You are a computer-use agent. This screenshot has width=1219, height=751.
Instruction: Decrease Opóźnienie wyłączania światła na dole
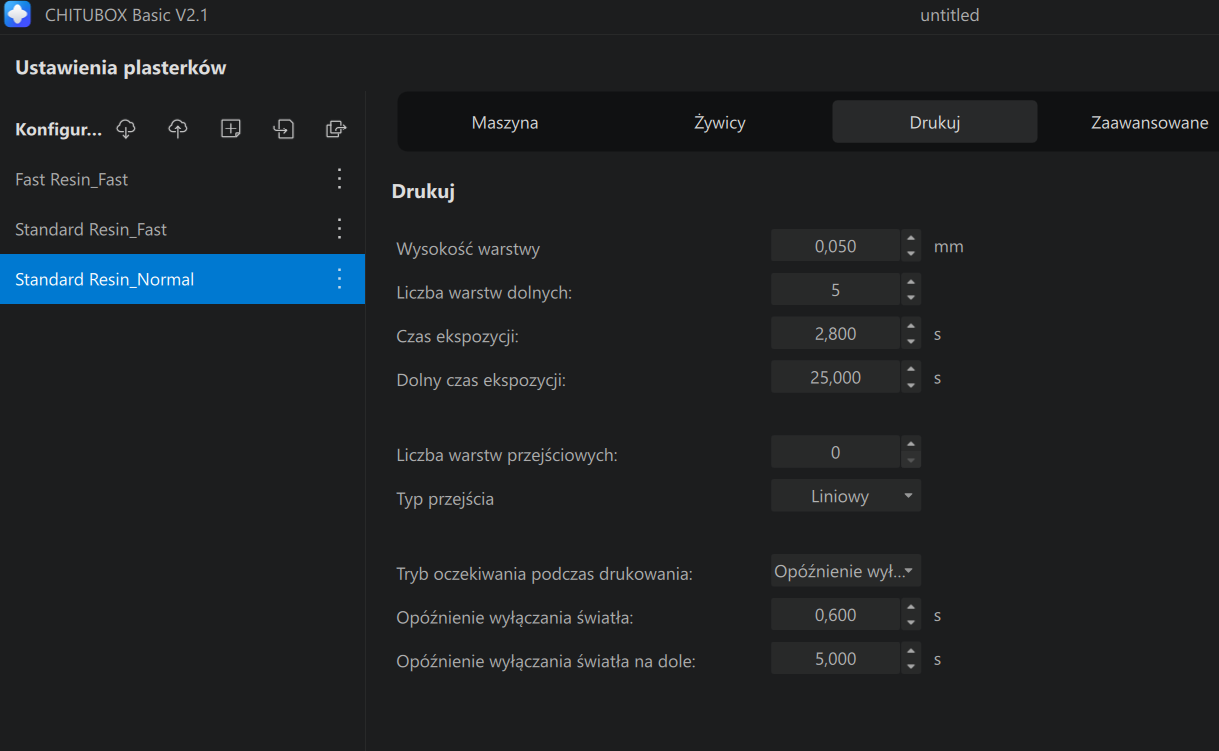click(x=910, y=667)
